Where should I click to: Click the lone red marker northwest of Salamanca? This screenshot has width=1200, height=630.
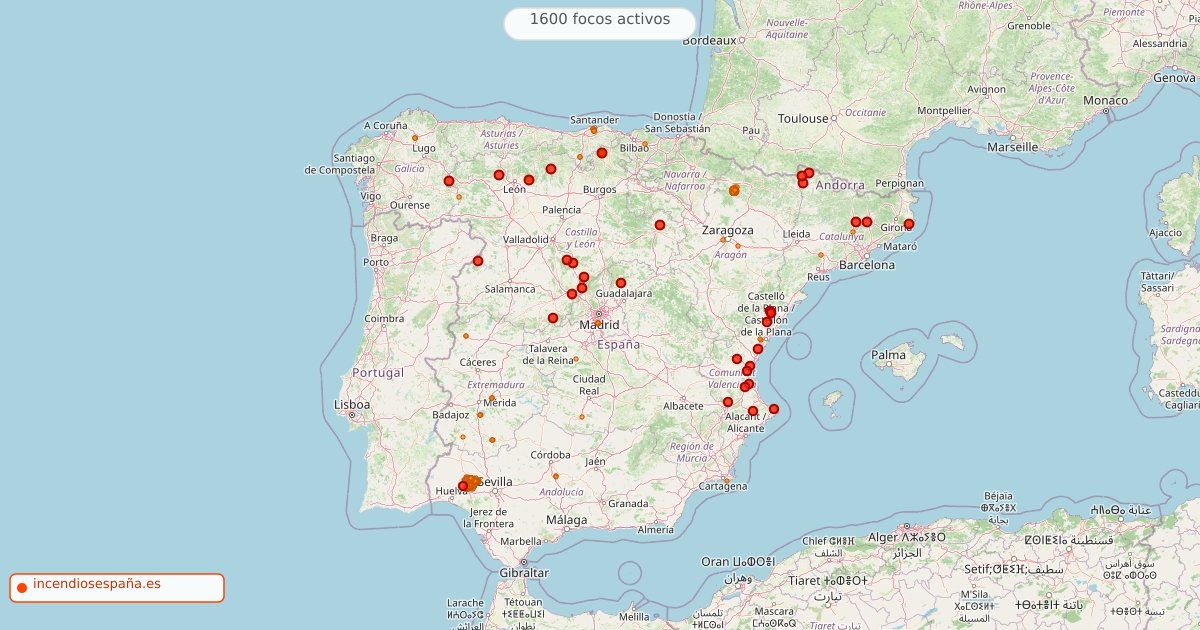coord(478,261)
